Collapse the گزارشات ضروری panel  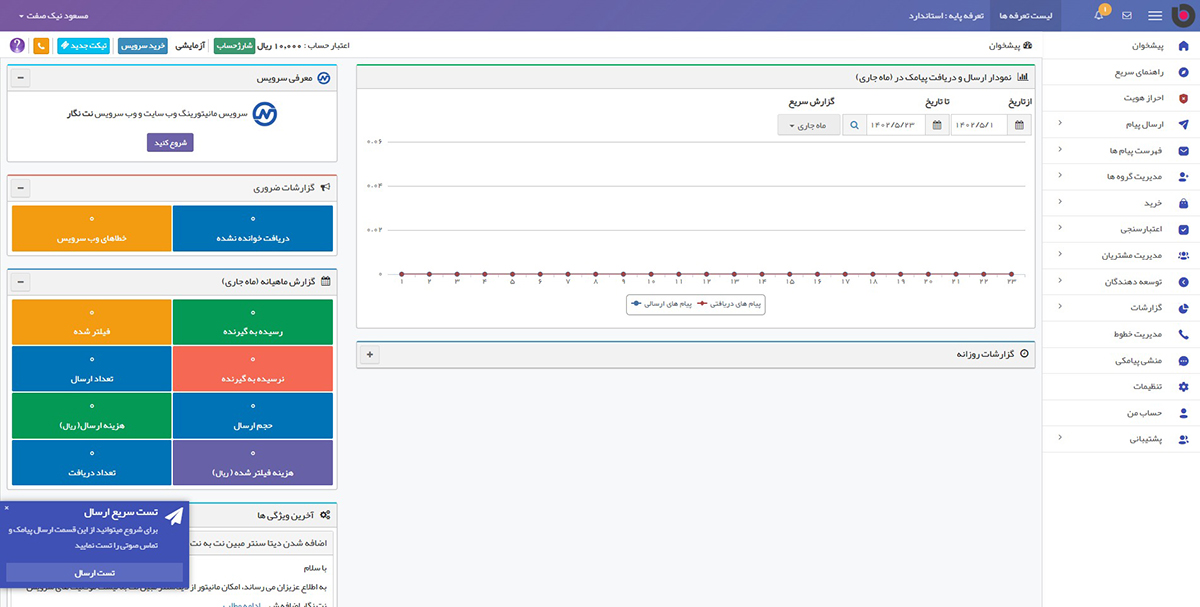point(22,188)
